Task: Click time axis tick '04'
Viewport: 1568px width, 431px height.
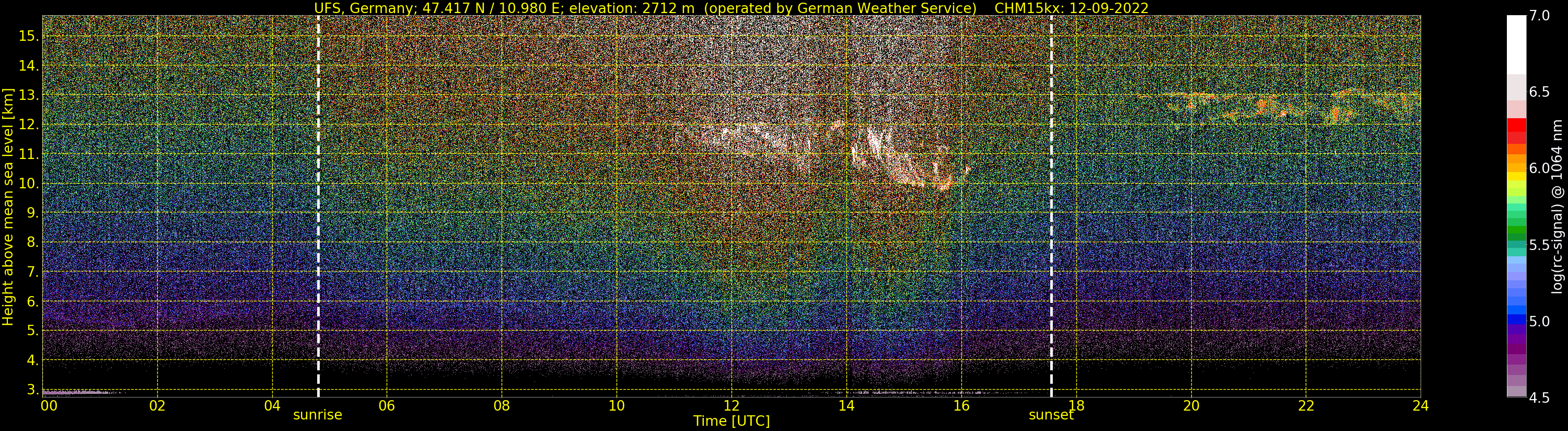Action: point(272,406)
